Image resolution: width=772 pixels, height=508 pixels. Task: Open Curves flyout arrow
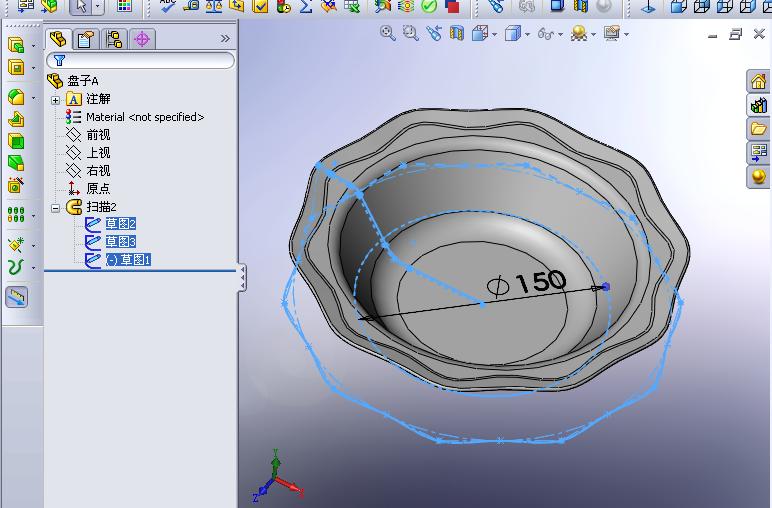click(x=33, y=268)
